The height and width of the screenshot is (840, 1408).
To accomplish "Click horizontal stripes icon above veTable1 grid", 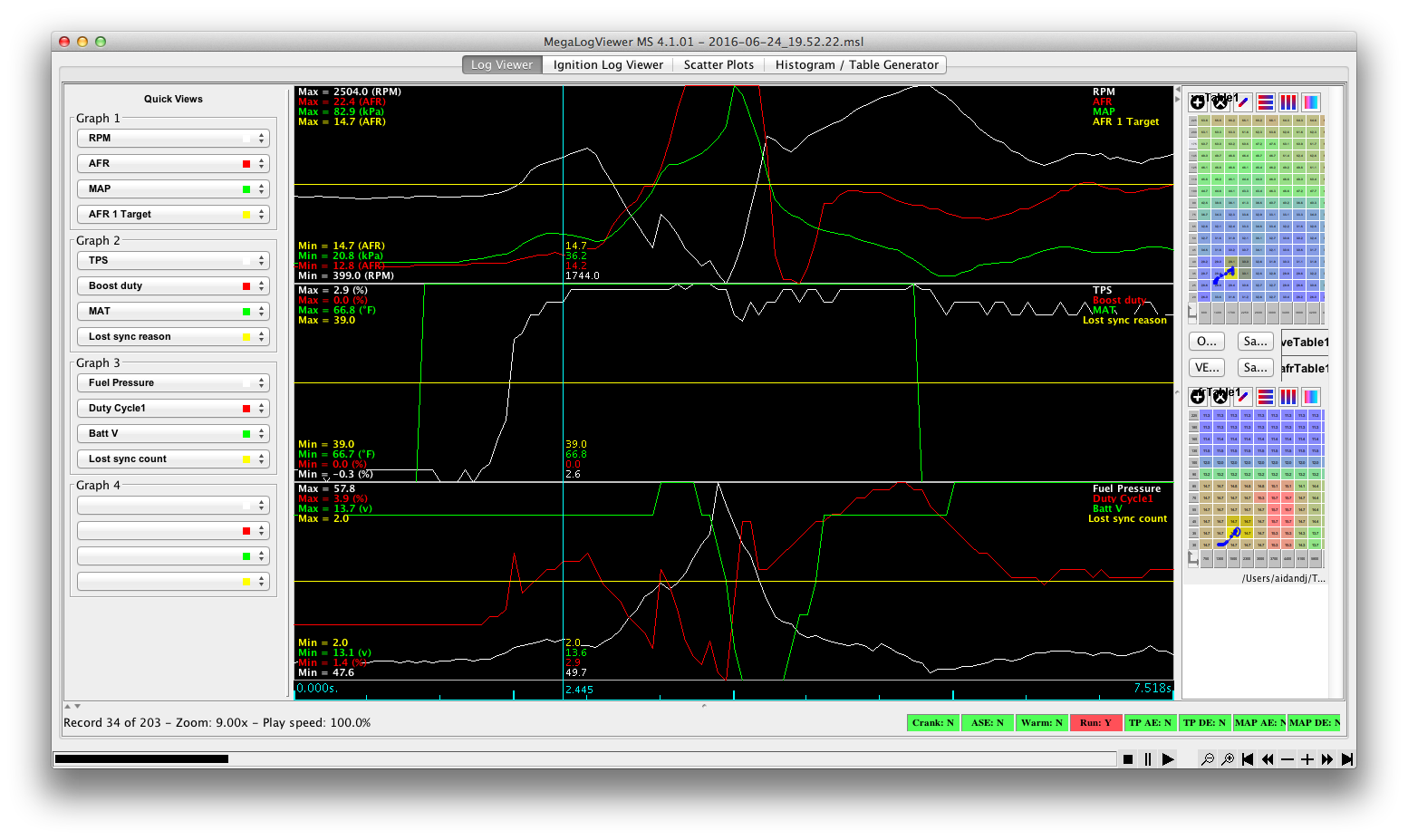I will coord(1266,102).
